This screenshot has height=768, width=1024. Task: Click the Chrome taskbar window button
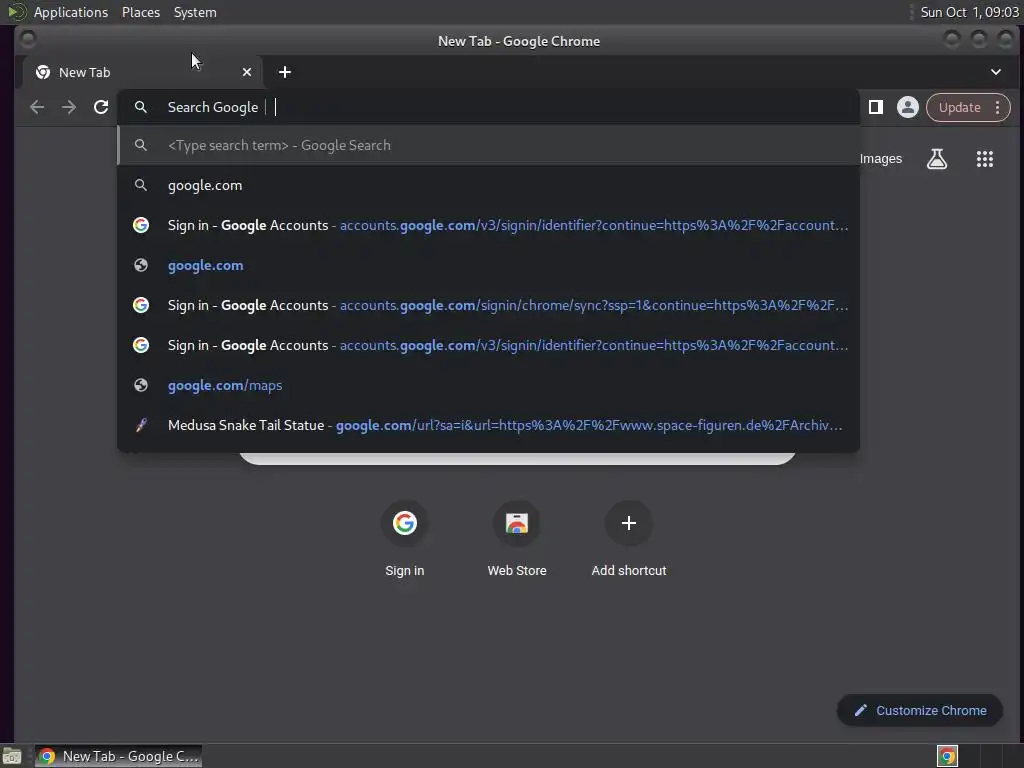tap(118, 756)
